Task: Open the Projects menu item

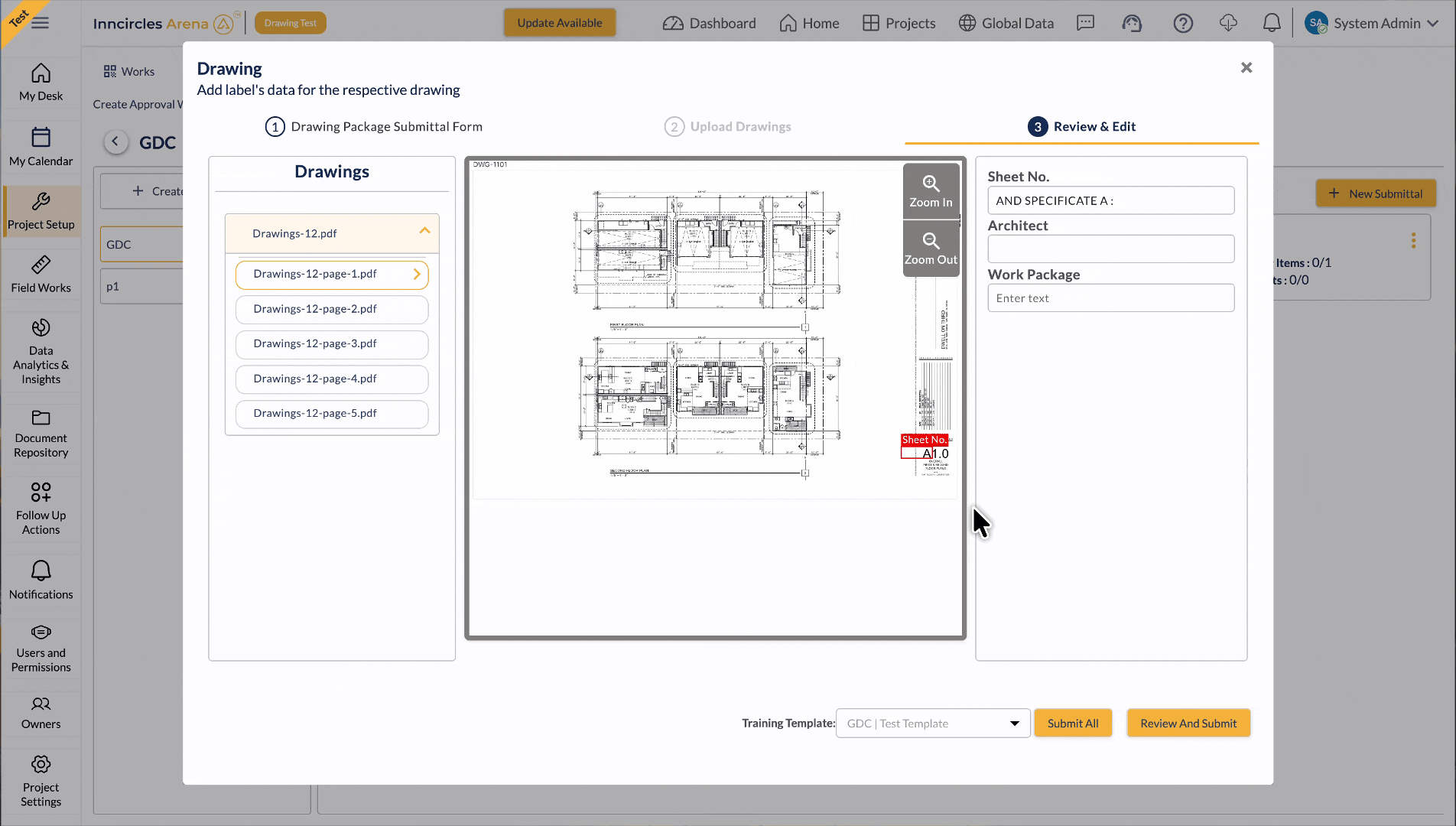Action: tap(899, 23)
